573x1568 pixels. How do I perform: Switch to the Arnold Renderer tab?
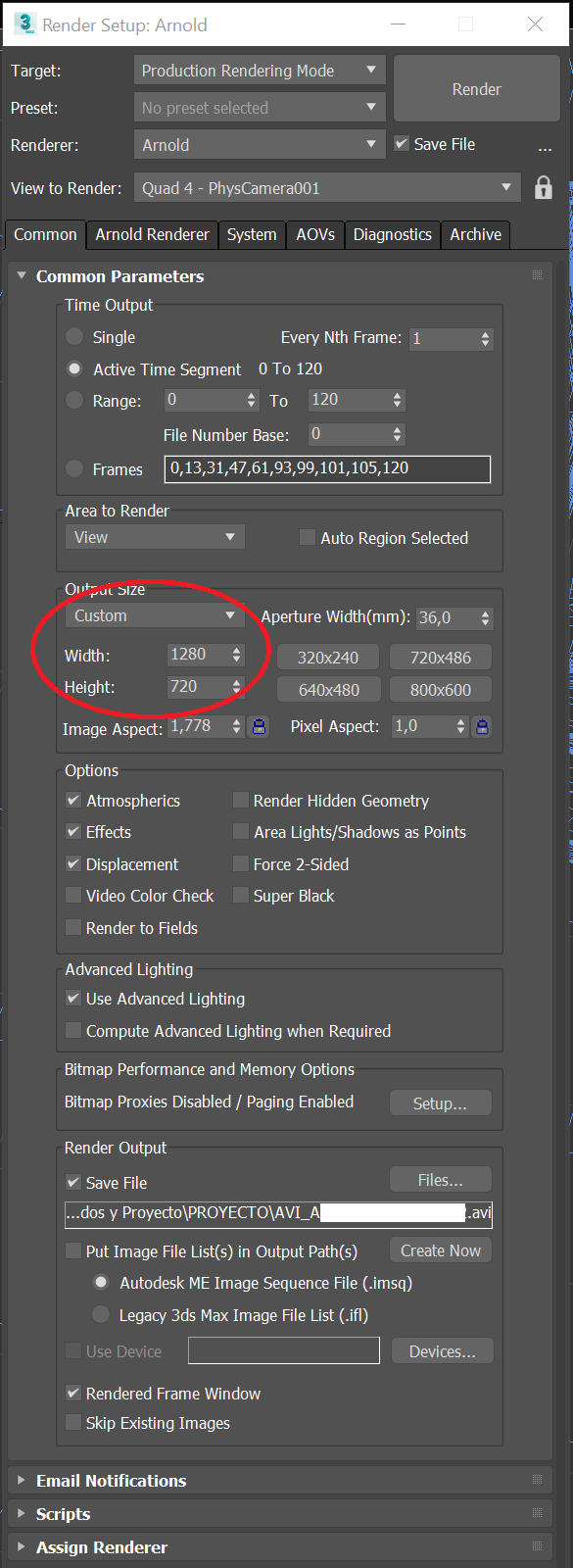pos(152,234)
